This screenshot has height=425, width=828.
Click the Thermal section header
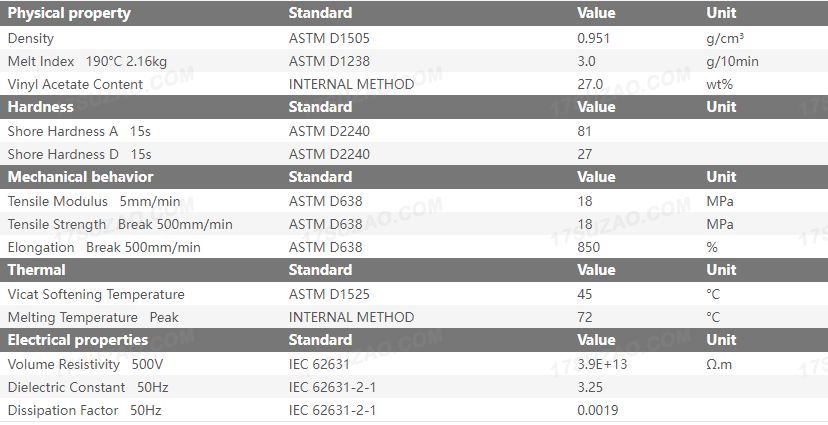coord(36,270)
